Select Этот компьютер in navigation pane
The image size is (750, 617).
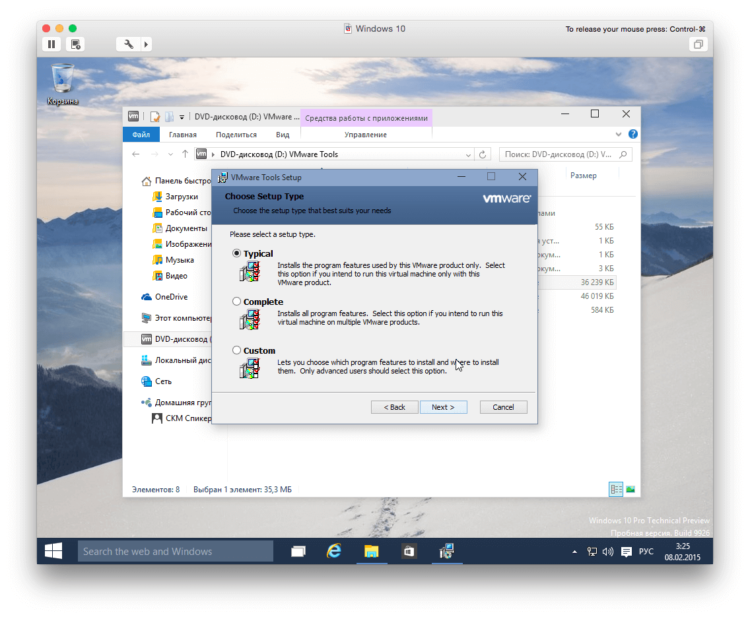[x=176, y=318]
